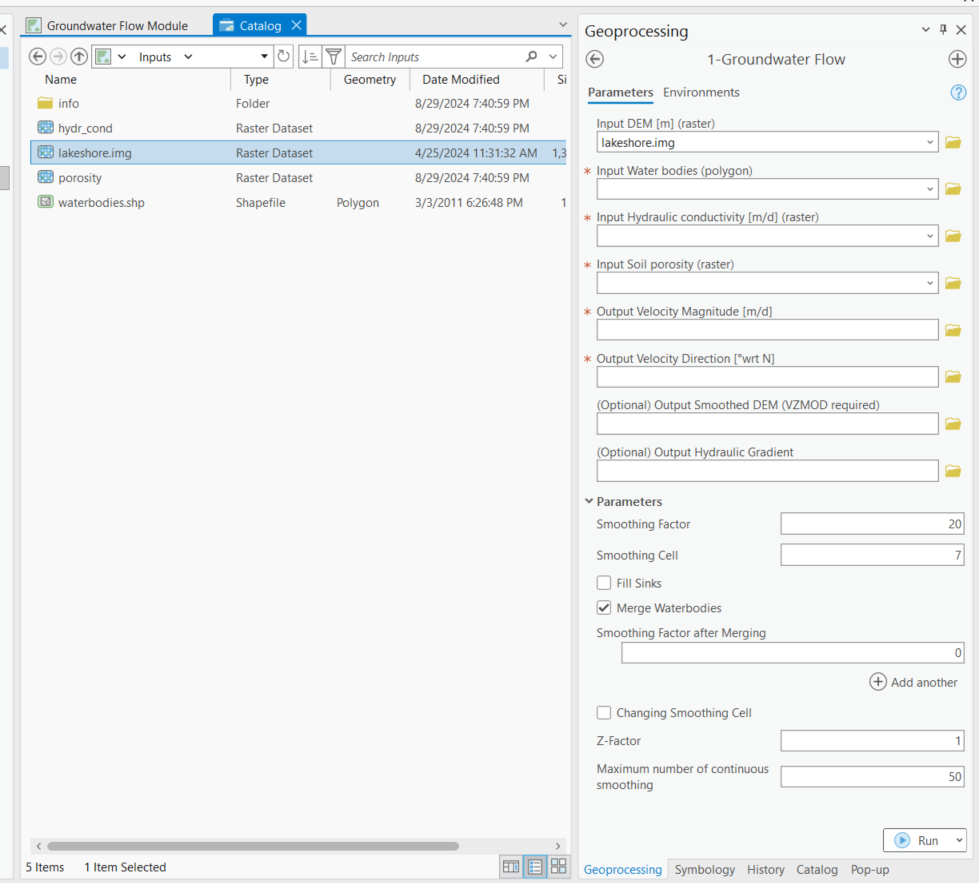
Task: Browse for Input Water bodies polygon
Action: (953, 189)
